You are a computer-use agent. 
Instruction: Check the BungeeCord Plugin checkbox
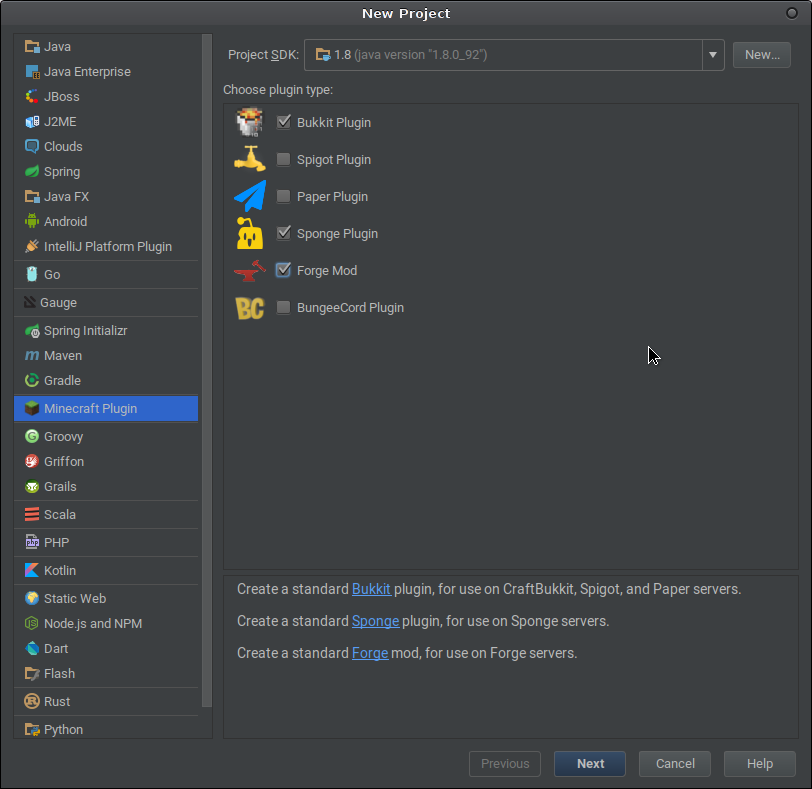pyautogui.click(x=283, y=308)
